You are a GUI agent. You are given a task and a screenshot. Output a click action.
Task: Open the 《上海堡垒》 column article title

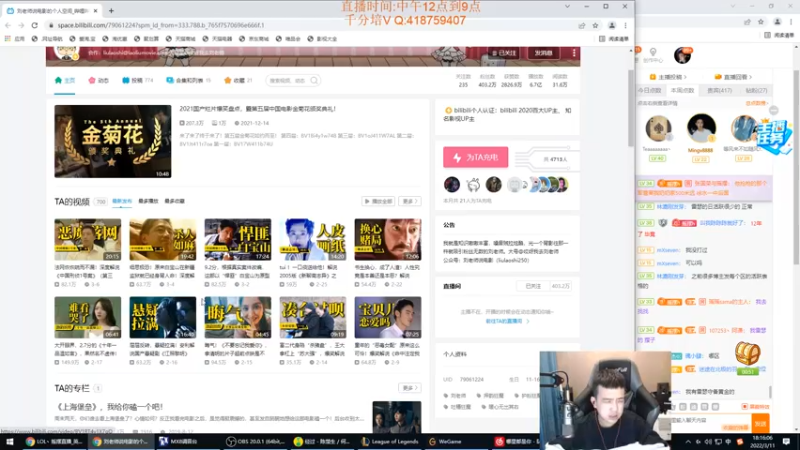[x=109, y=407]
